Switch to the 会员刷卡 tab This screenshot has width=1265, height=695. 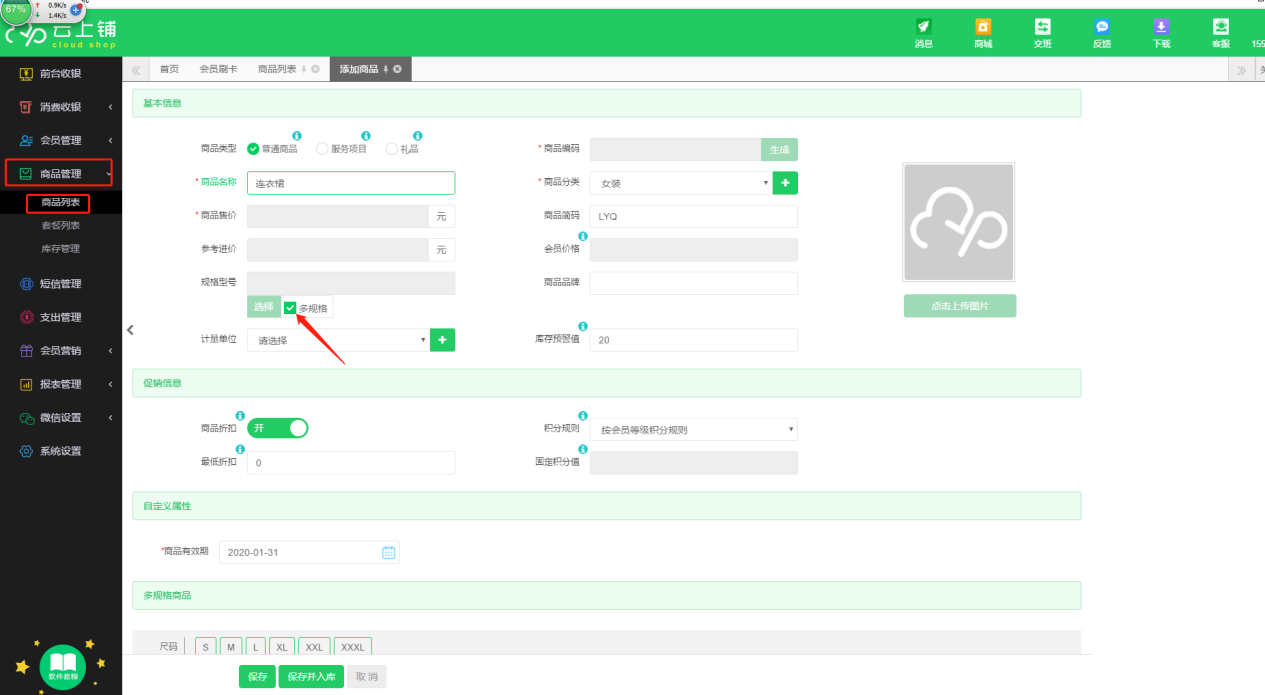click(x=218, y=69)
